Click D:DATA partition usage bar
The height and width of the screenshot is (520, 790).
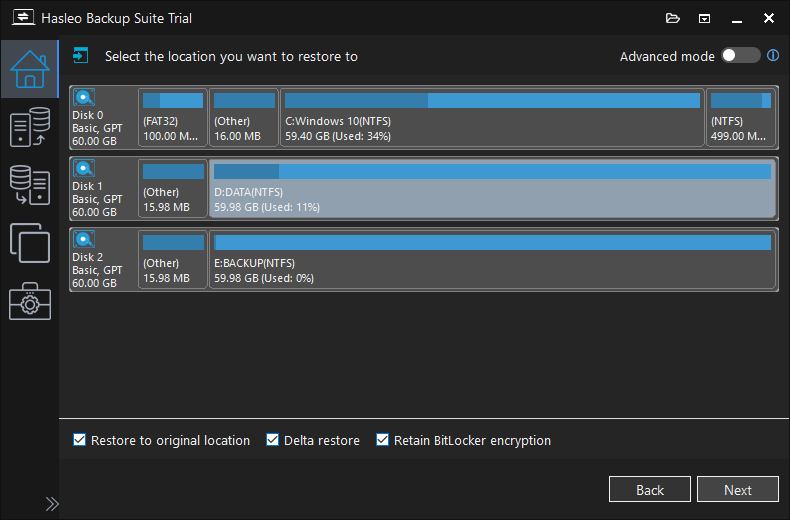coord(492,171)
